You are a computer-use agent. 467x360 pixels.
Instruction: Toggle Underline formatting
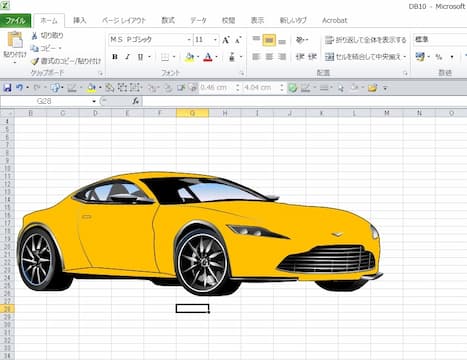pos(140,57)
